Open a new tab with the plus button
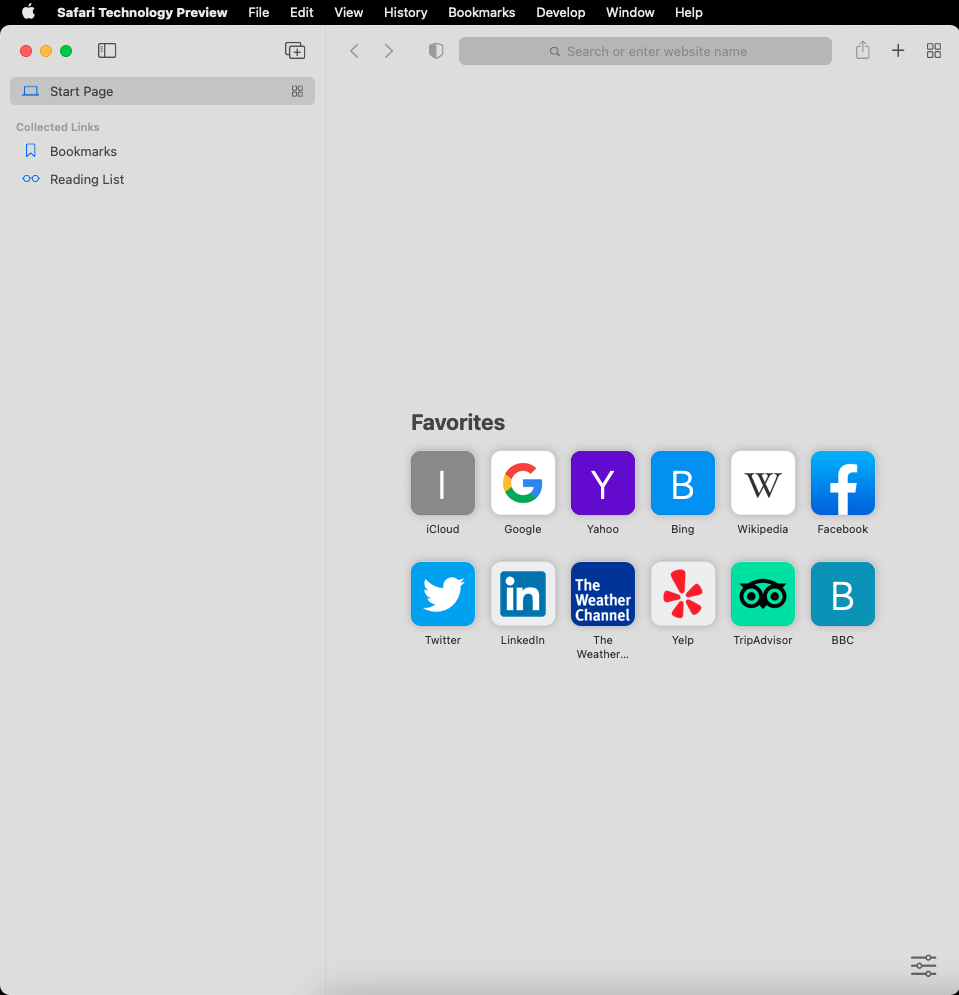 pyautogui.click(x=898, y=51)
